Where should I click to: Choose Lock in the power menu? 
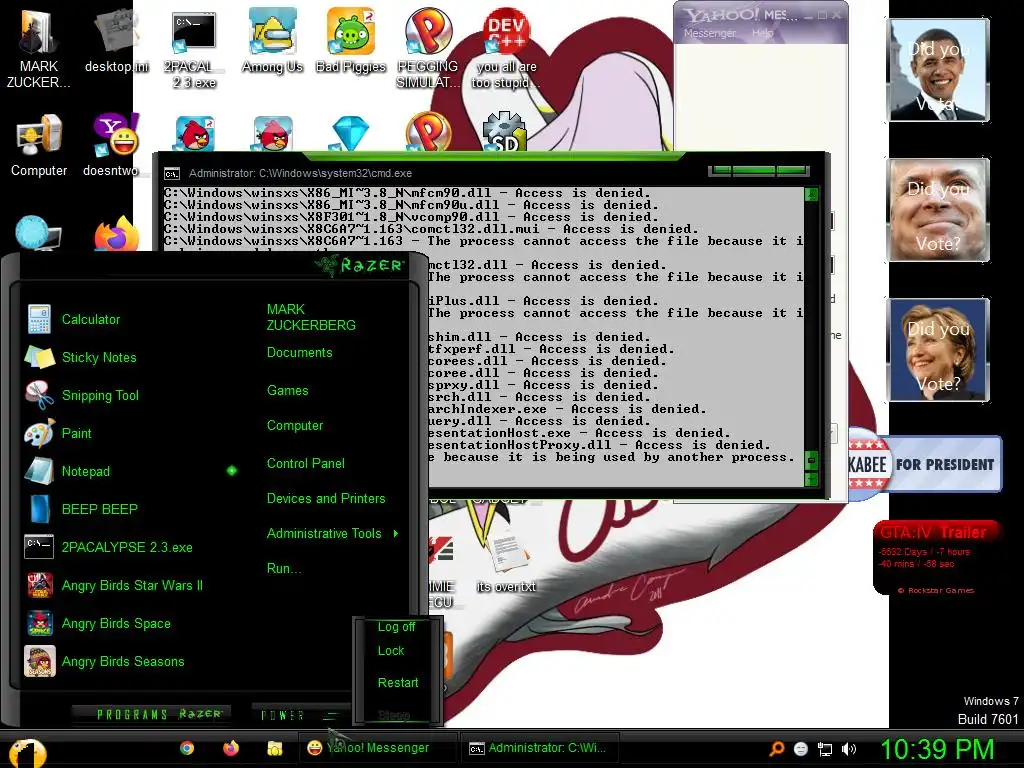[391, 651]
